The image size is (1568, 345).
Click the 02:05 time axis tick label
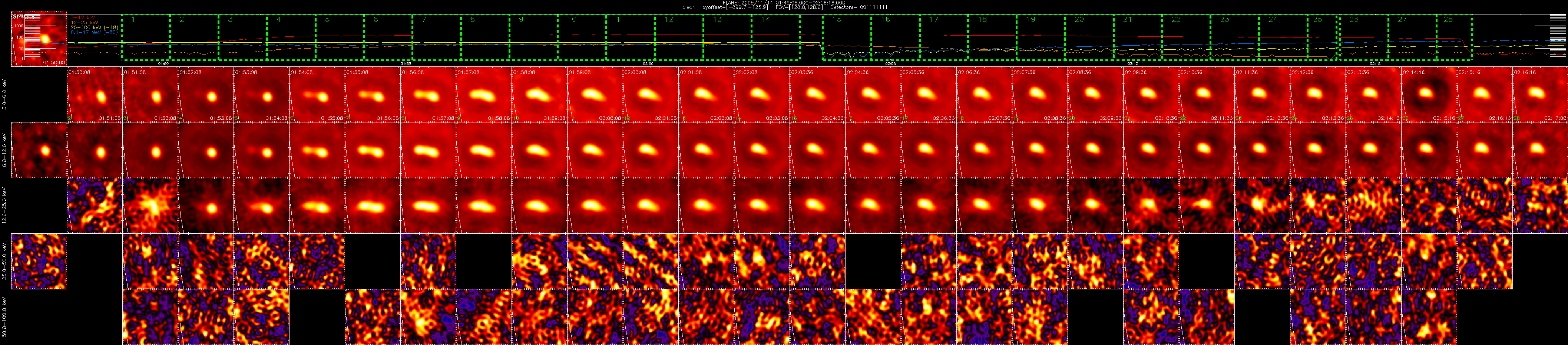[x=890, y=63]
